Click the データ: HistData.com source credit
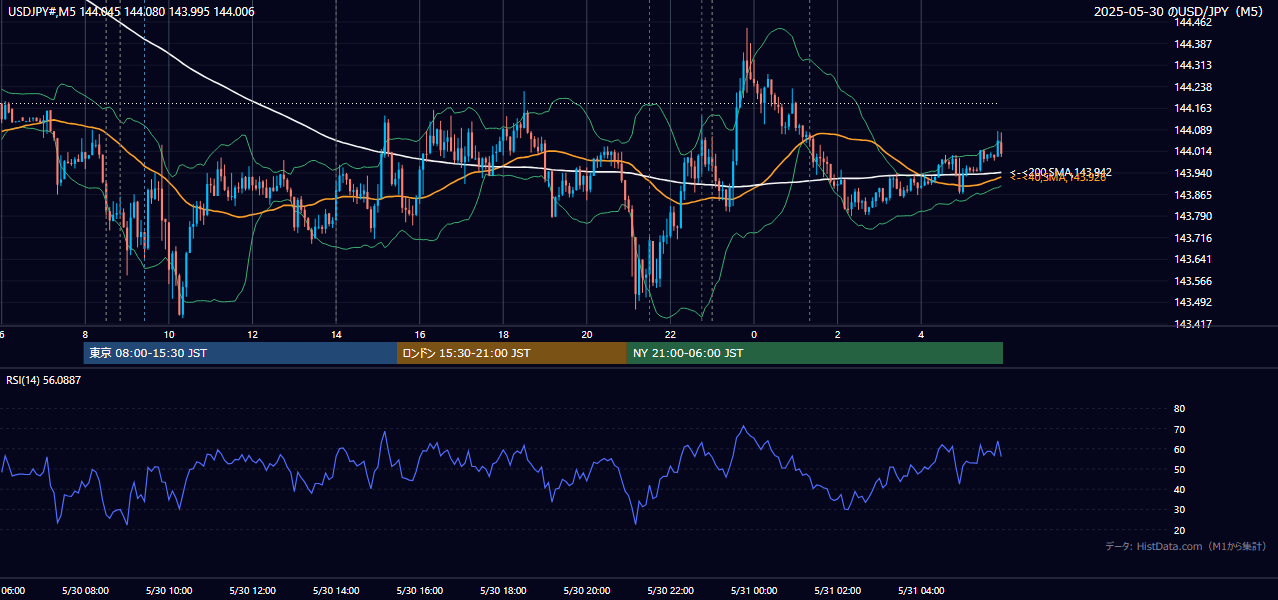Screen dimensions: 1278x600 pos(1186,547)
